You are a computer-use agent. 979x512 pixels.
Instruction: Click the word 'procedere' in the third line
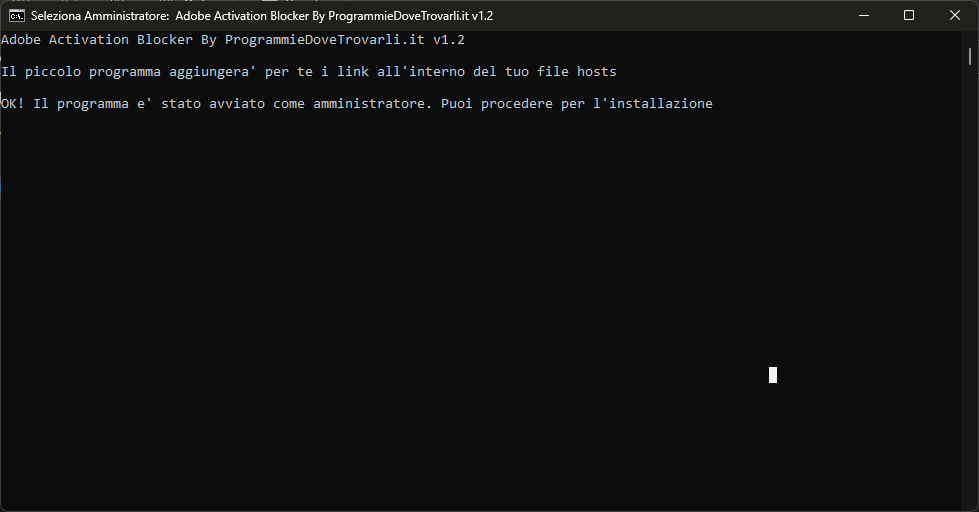(516, 104)
